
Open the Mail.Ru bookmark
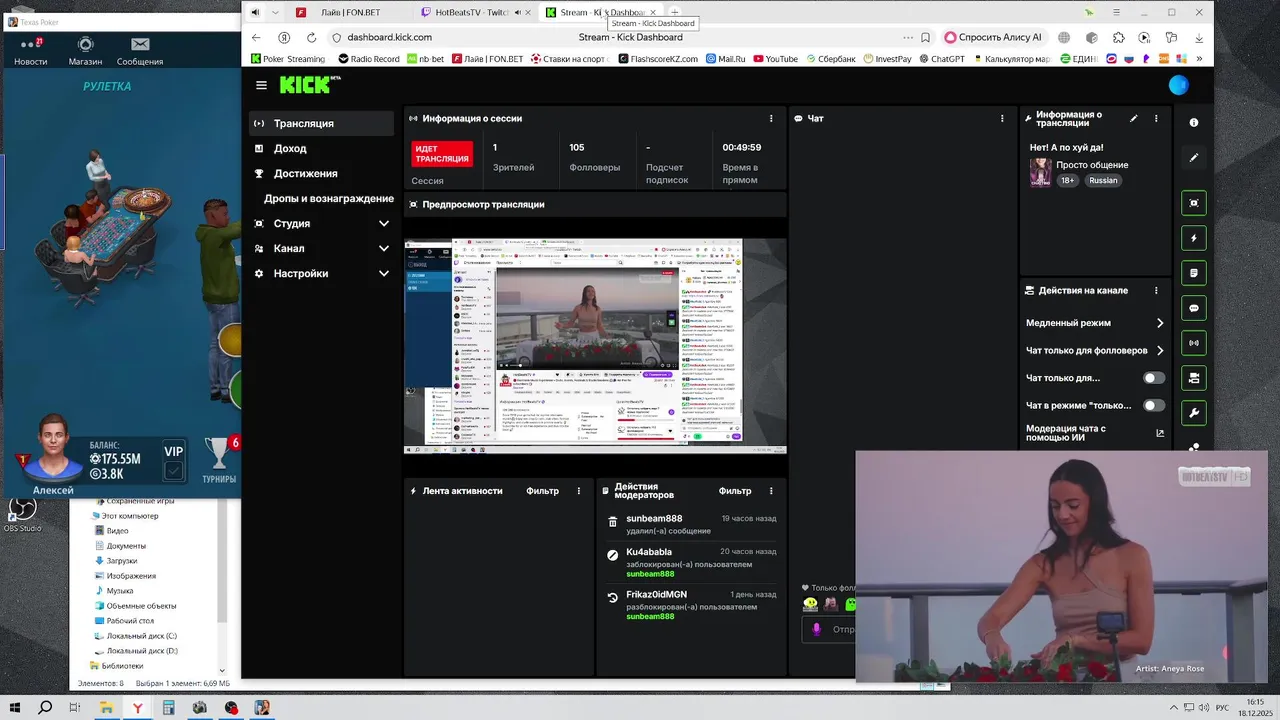tap(725, 59)
